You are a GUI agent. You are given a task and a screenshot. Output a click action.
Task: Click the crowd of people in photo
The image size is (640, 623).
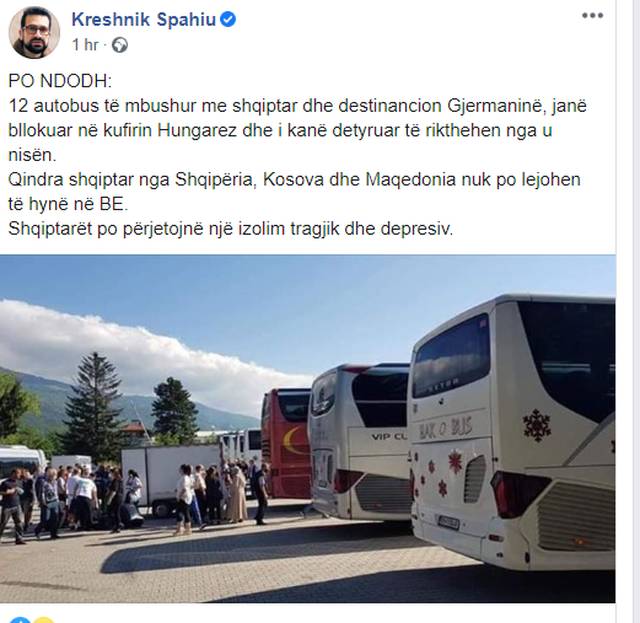pyautogui.click(x=131, y=499)
